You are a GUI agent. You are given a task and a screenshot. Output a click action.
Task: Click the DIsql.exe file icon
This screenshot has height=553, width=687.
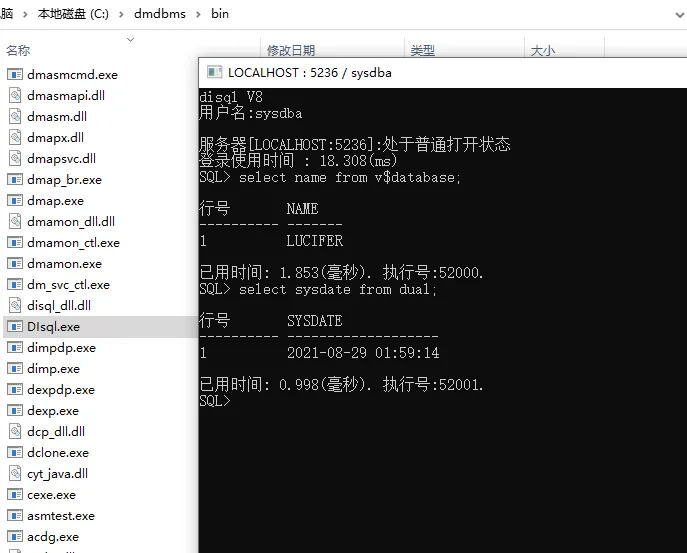point(15,326)
